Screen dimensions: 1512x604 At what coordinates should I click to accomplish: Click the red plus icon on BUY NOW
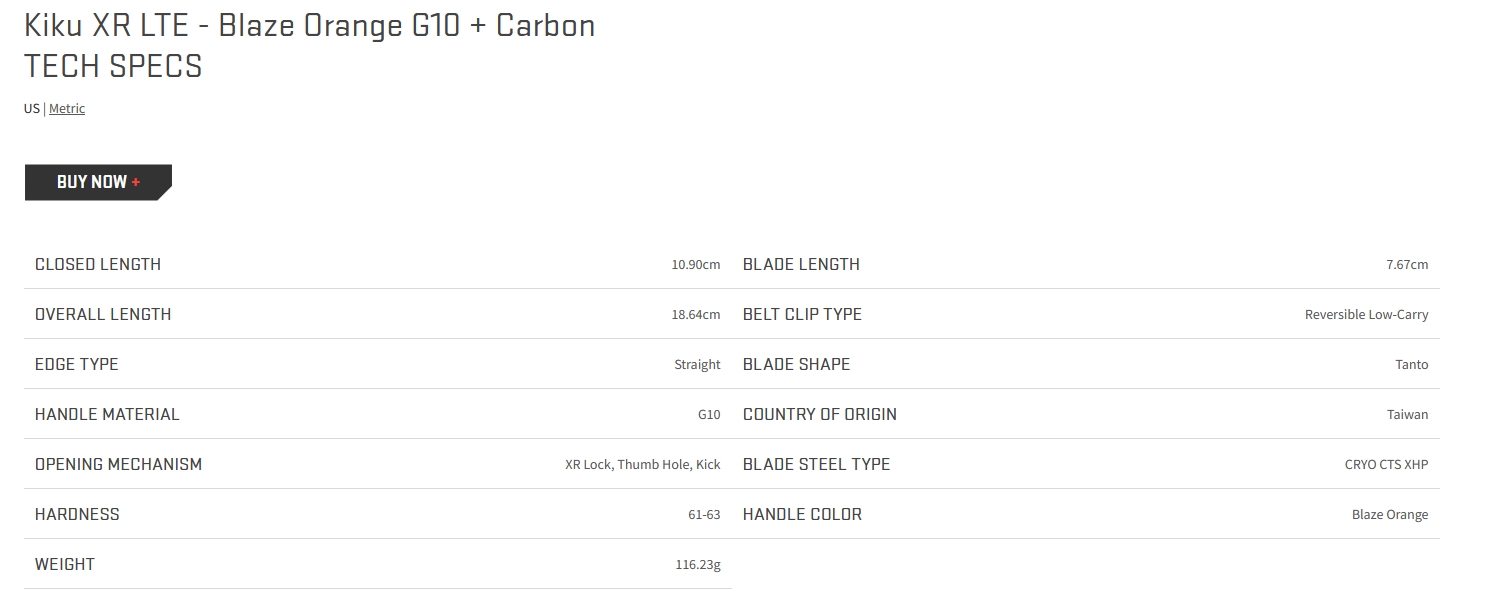point(136,182)
